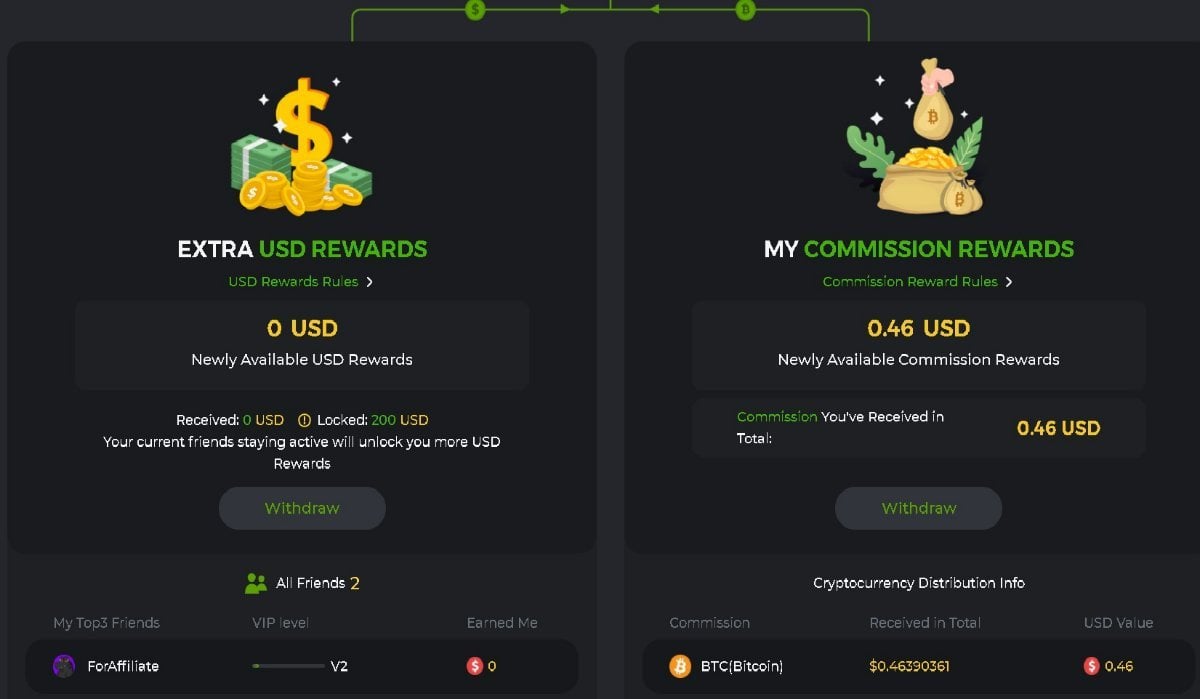Click red dollar icon in Earned Me
This screenshot has width=1200, height=699.
(475, 666)
